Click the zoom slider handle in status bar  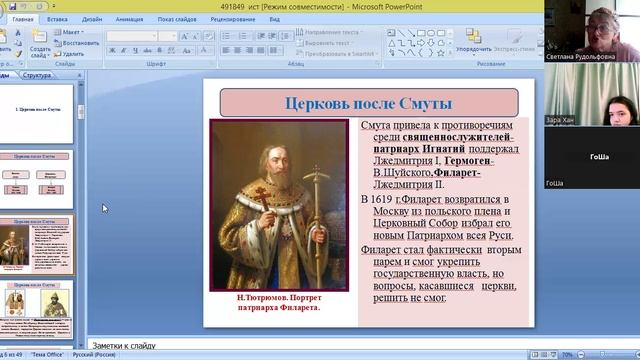tap(602, 354)
